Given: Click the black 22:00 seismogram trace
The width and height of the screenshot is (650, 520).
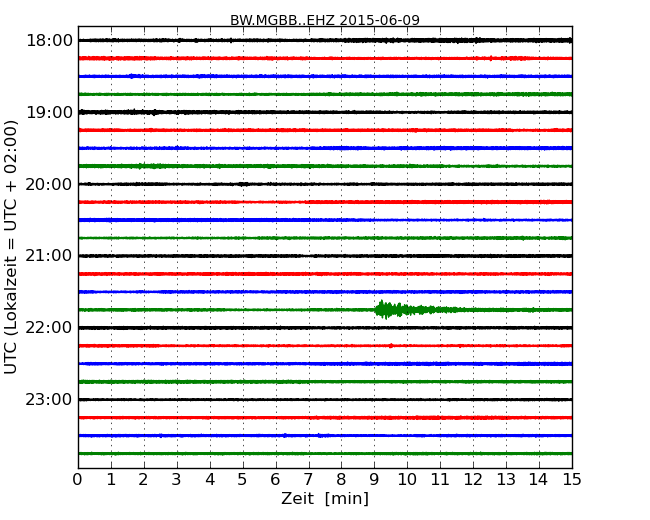Looking at the screenshot, I should pos(325,328).
